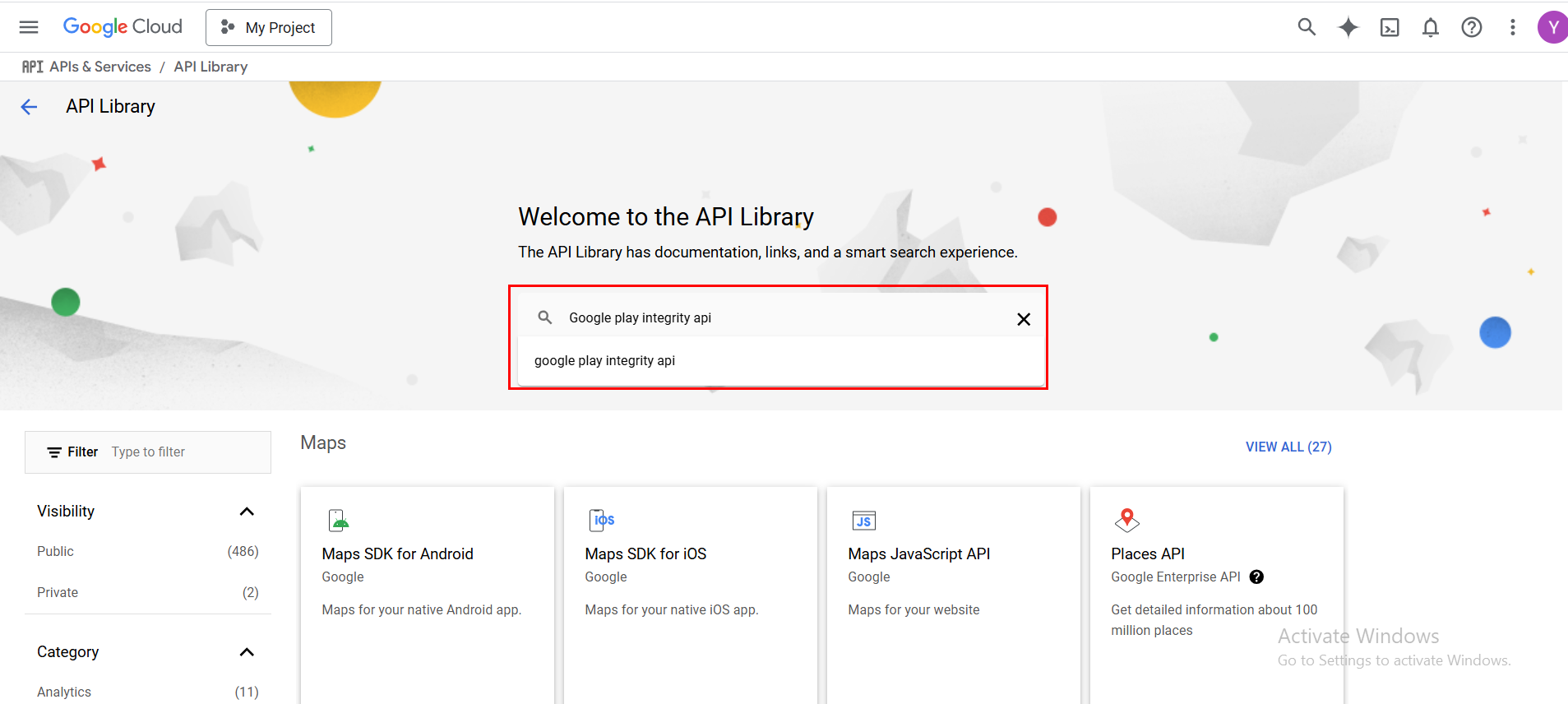Screen dimensions: 1568x704
Task: Open the My Project selector
Action: 269,28
